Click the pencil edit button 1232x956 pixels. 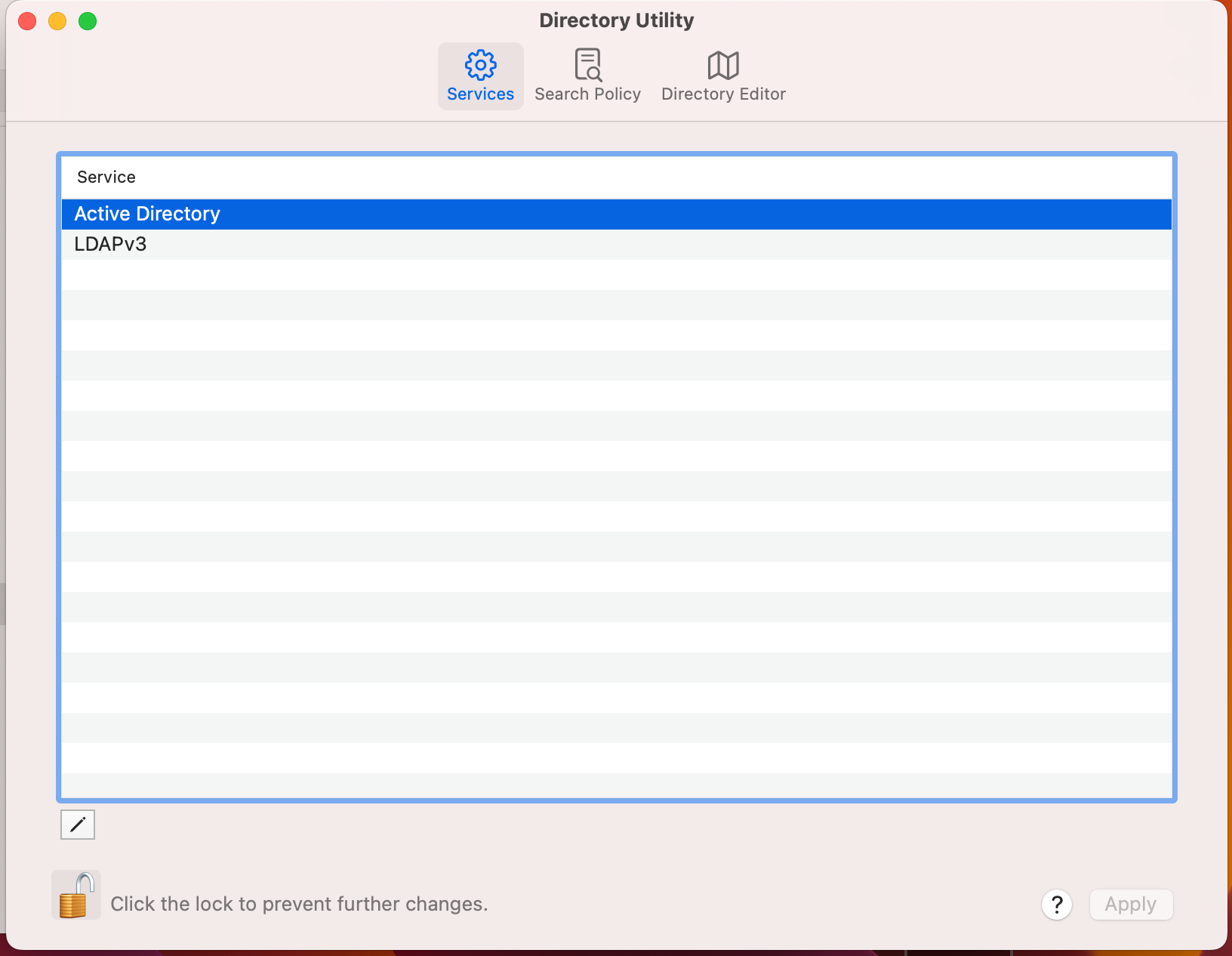pyautogui.click(x=78, y=825)
